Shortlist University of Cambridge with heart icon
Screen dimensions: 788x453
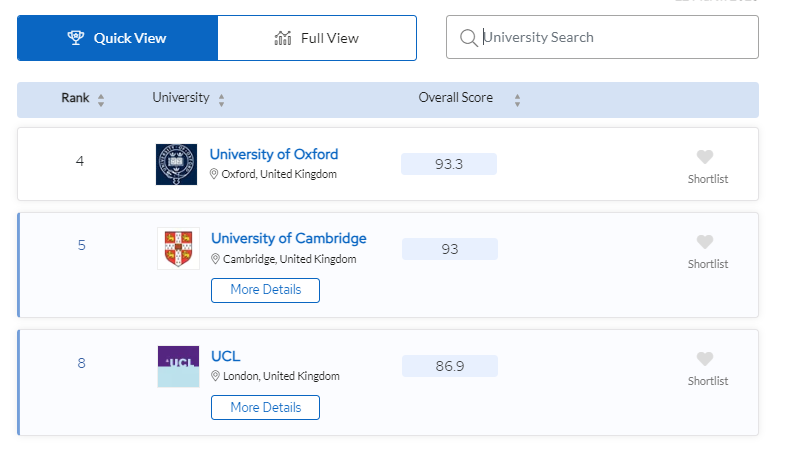click(705, 242)
